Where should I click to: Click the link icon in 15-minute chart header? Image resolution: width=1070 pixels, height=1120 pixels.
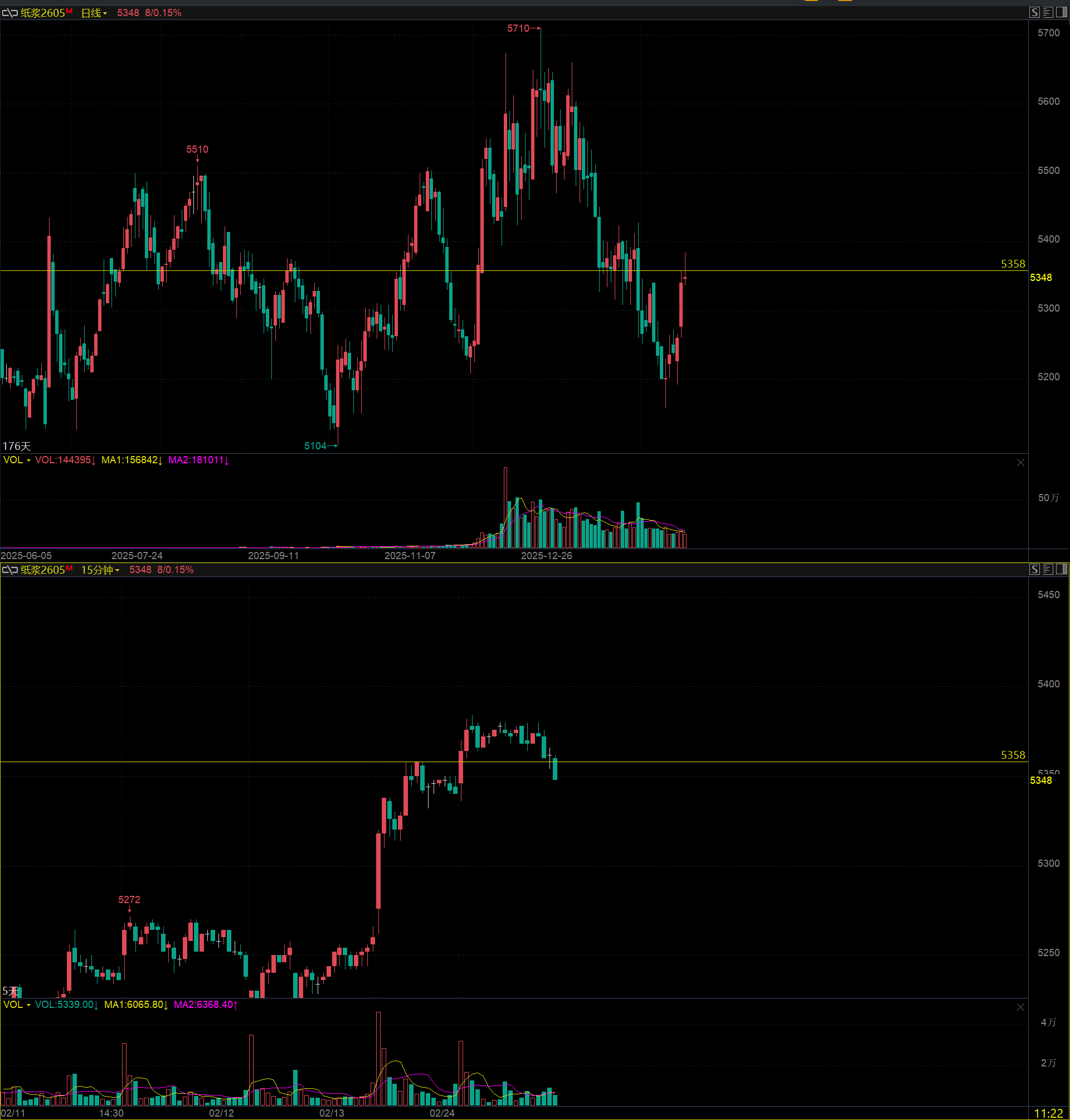click(9, 569)
